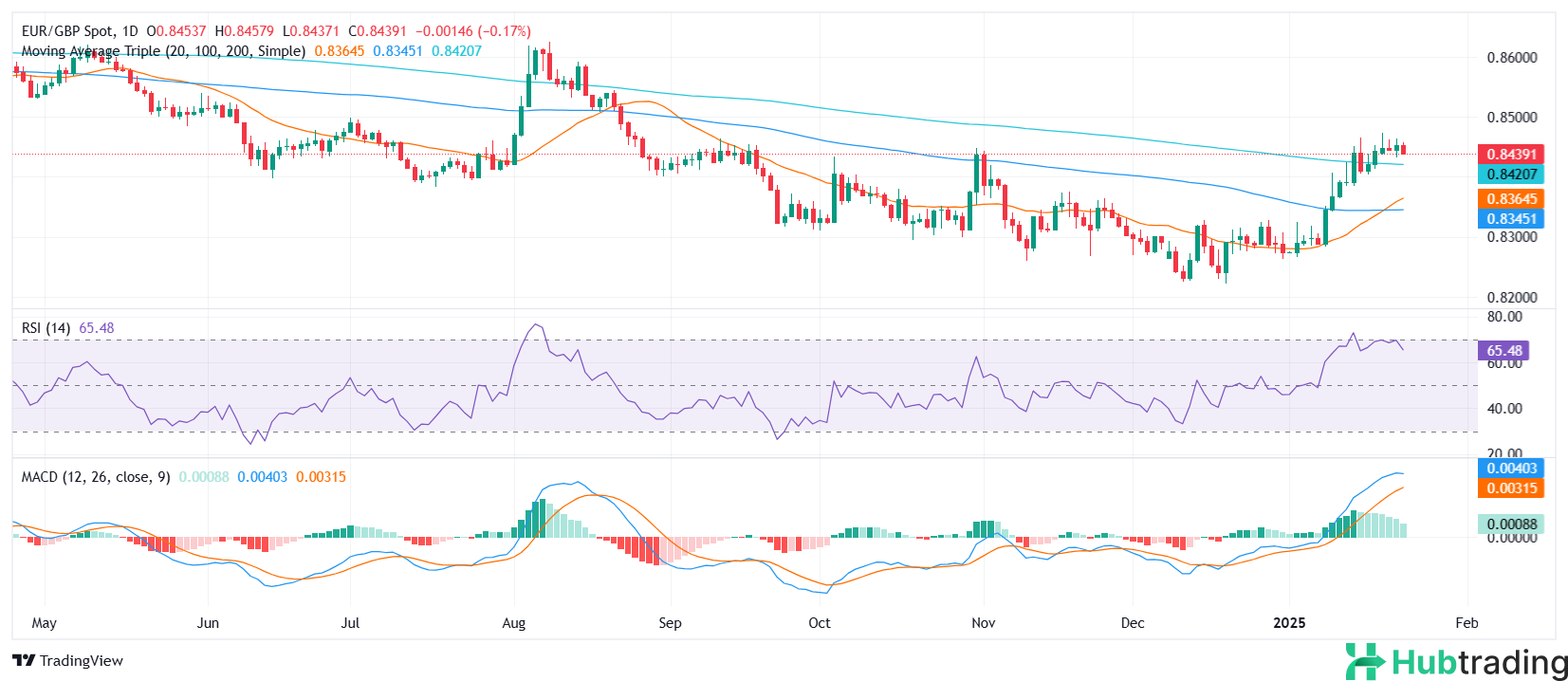Click the Oct label on time axis
The width and height of the screenshot is (1568, 681).
coord(819,623)
